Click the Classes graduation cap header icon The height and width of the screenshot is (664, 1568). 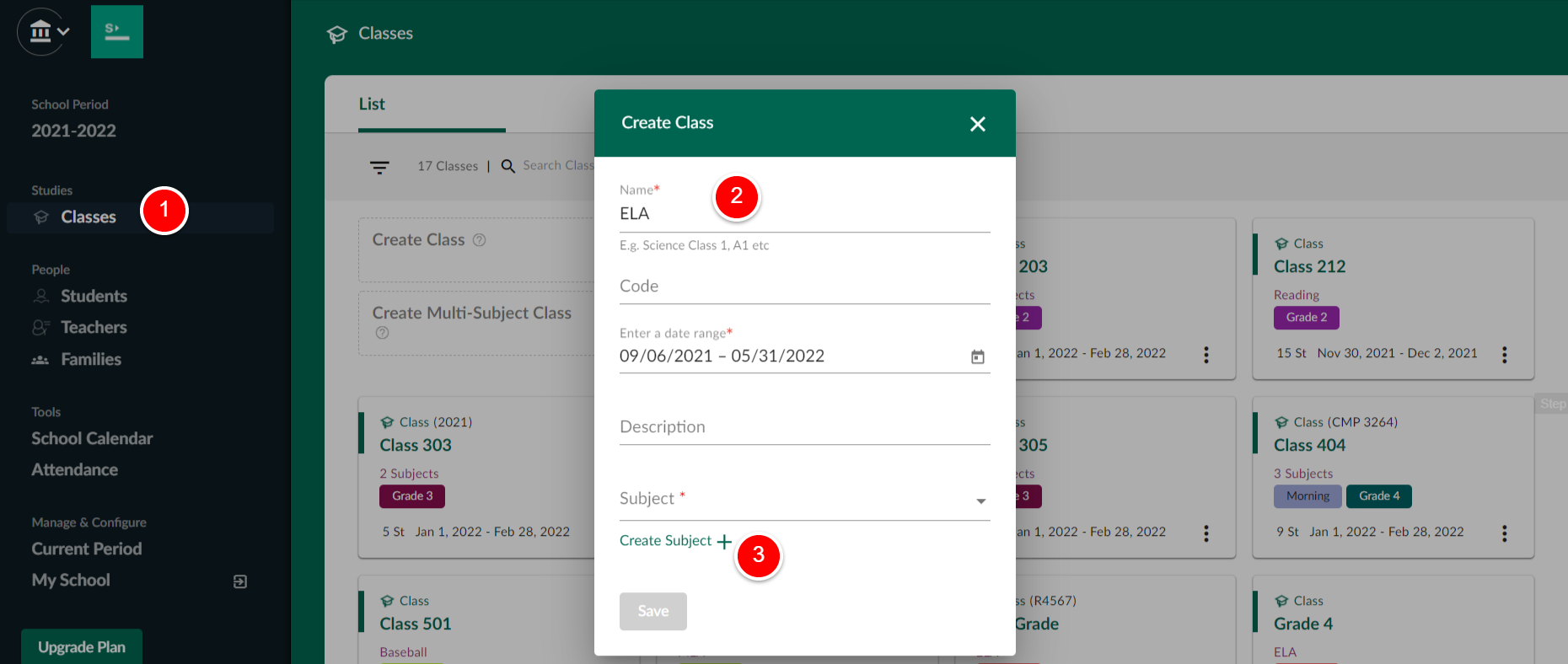pos(337,34)
